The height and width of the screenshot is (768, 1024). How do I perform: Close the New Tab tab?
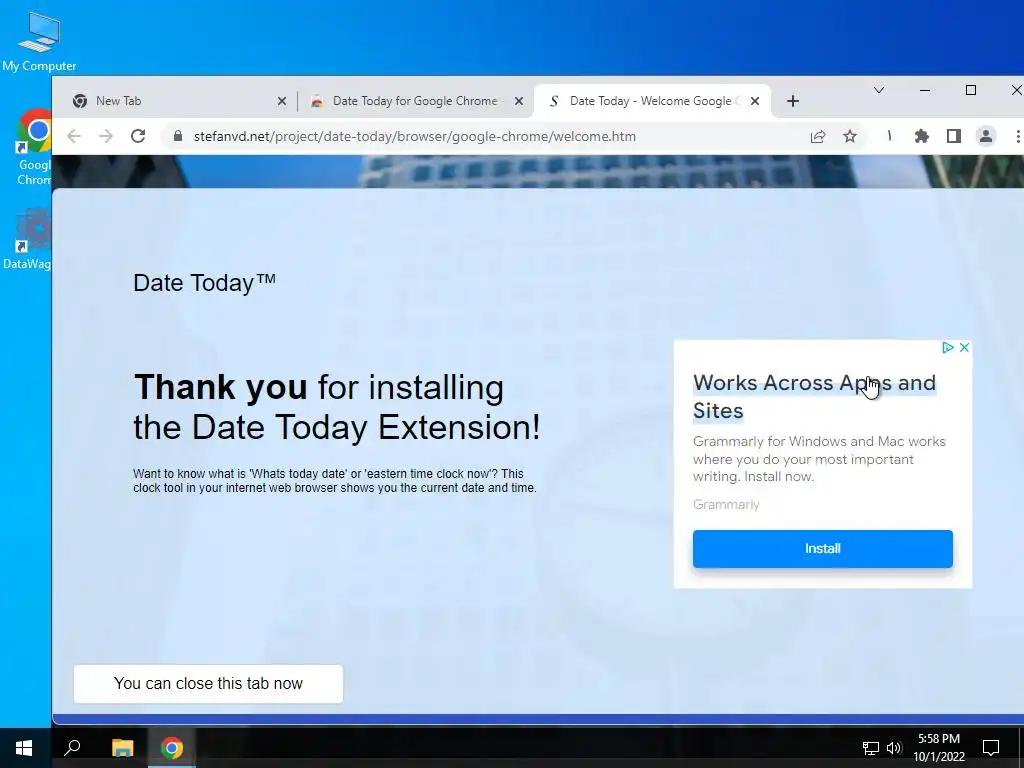(281, 101)
